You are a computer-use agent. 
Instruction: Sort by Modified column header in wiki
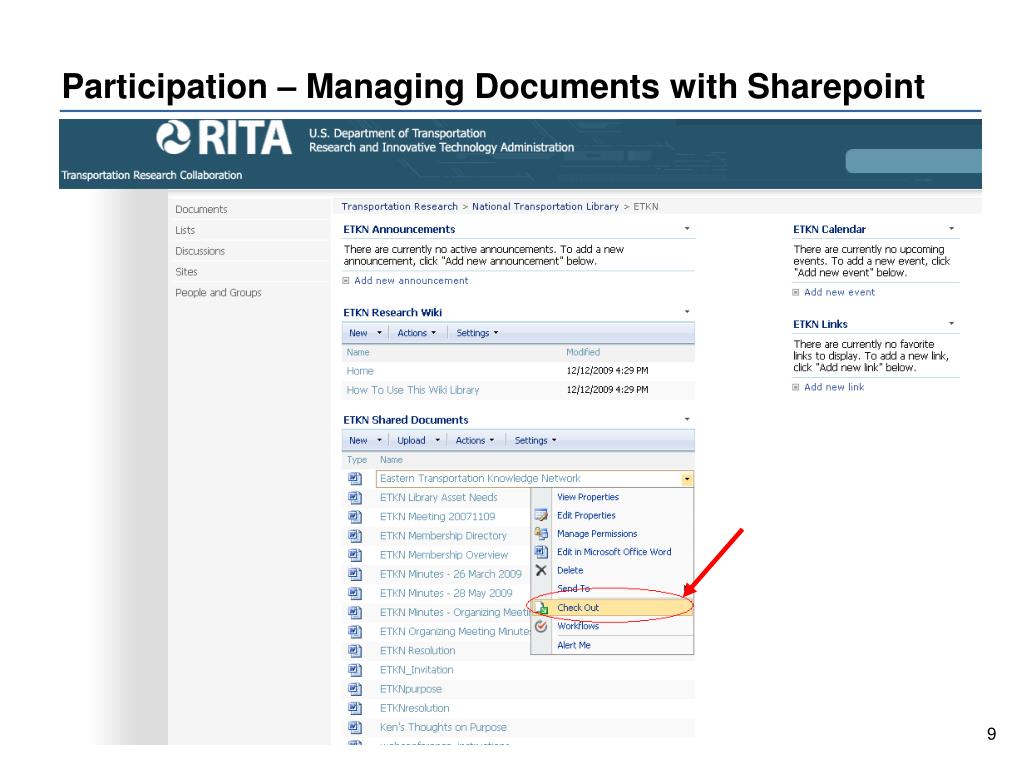coord(583,352)
